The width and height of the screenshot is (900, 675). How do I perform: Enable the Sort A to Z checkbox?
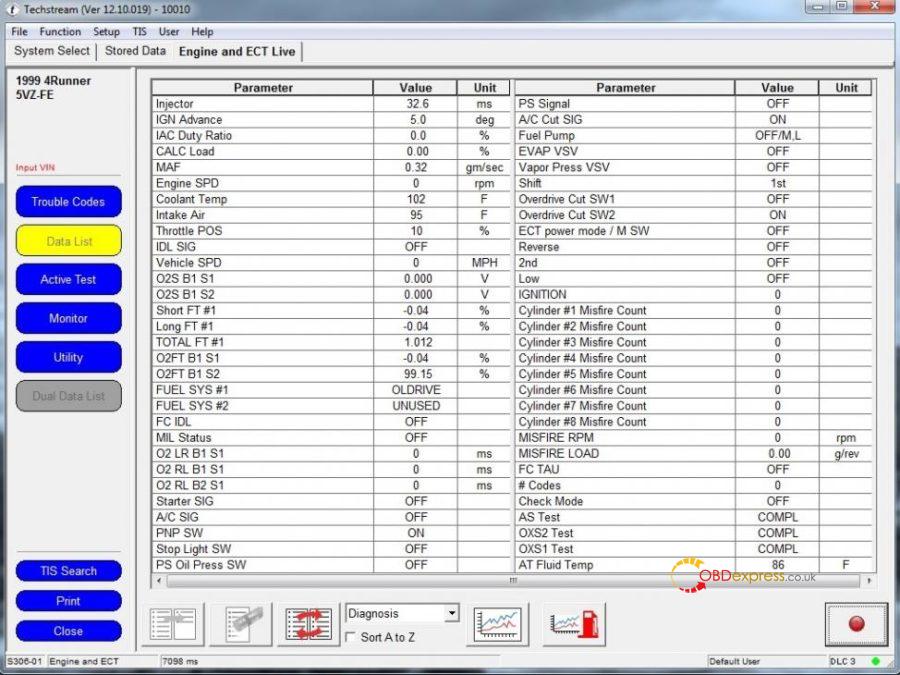point(349,635)
